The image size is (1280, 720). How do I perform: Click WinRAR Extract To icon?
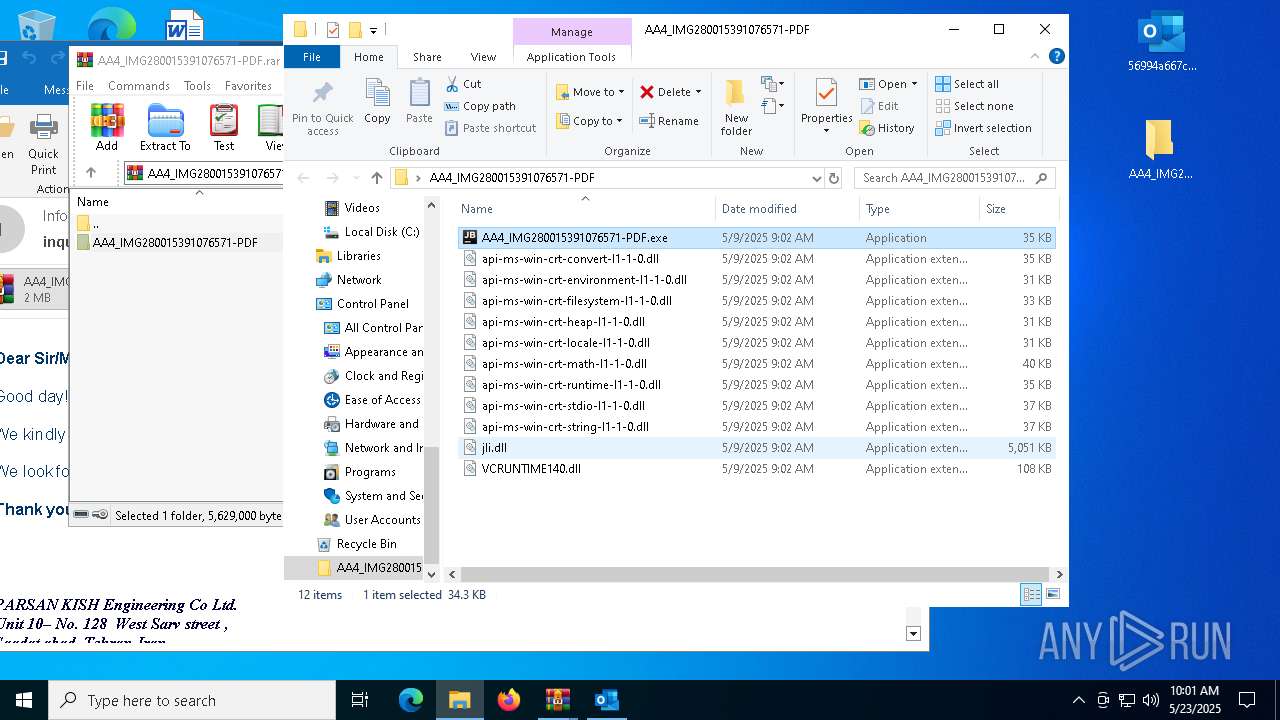[x=165, y=128]
